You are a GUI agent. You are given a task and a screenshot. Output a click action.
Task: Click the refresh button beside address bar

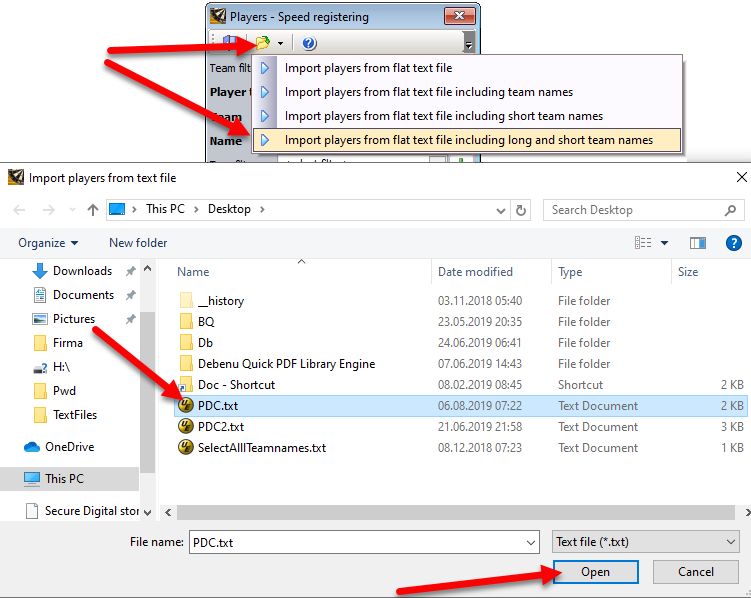click(521, 210)
